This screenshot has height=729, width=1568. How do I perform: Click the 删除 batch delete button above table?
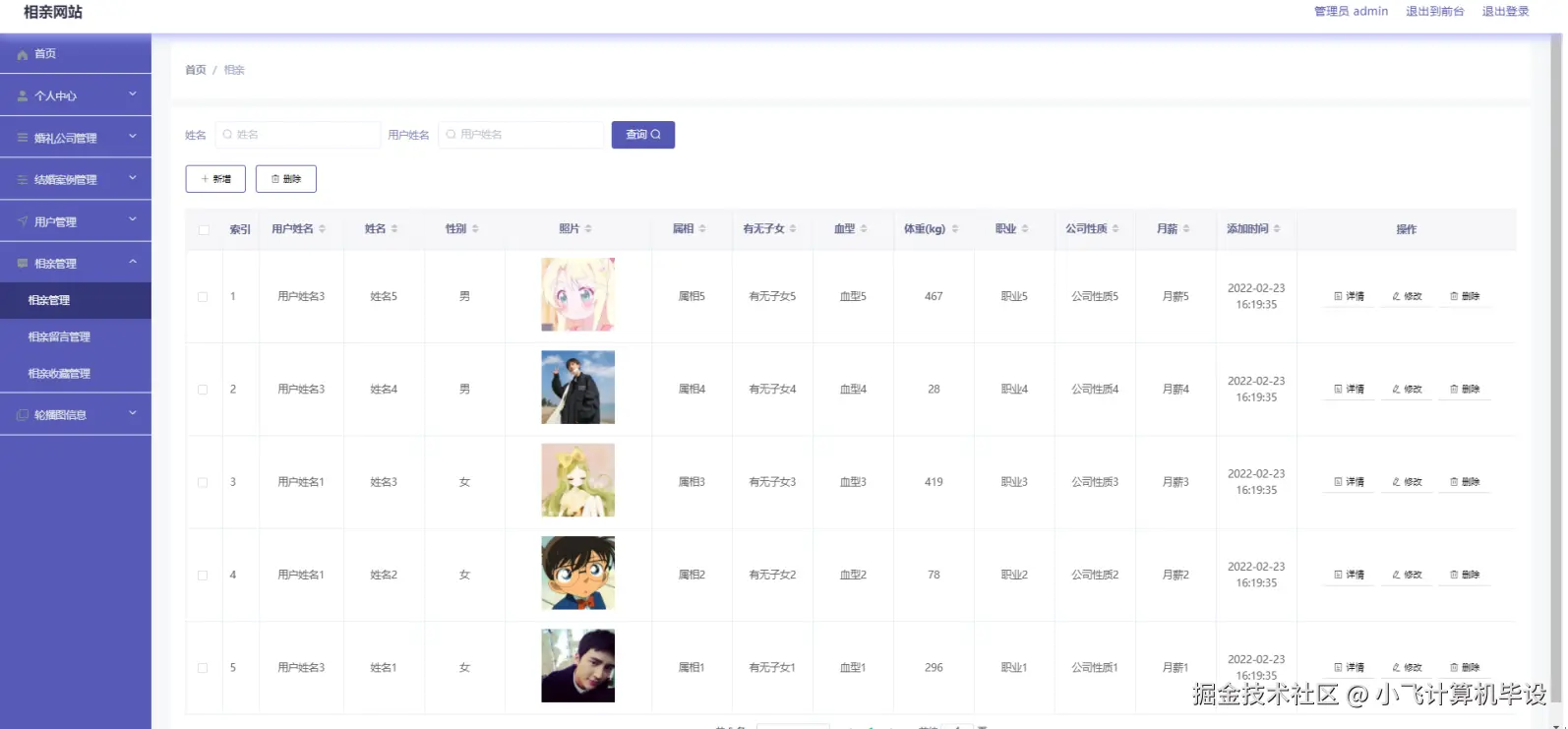(286, 179)
